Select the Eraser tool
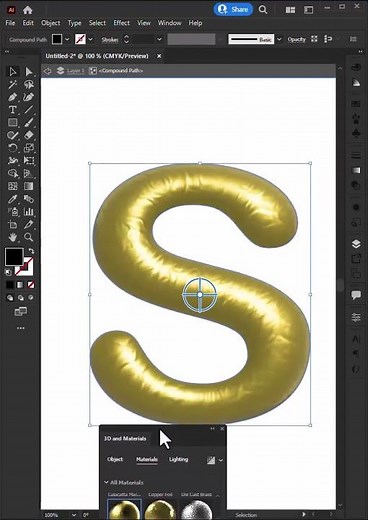The height and width of the screenshot is (520, 368). [29, 135]
